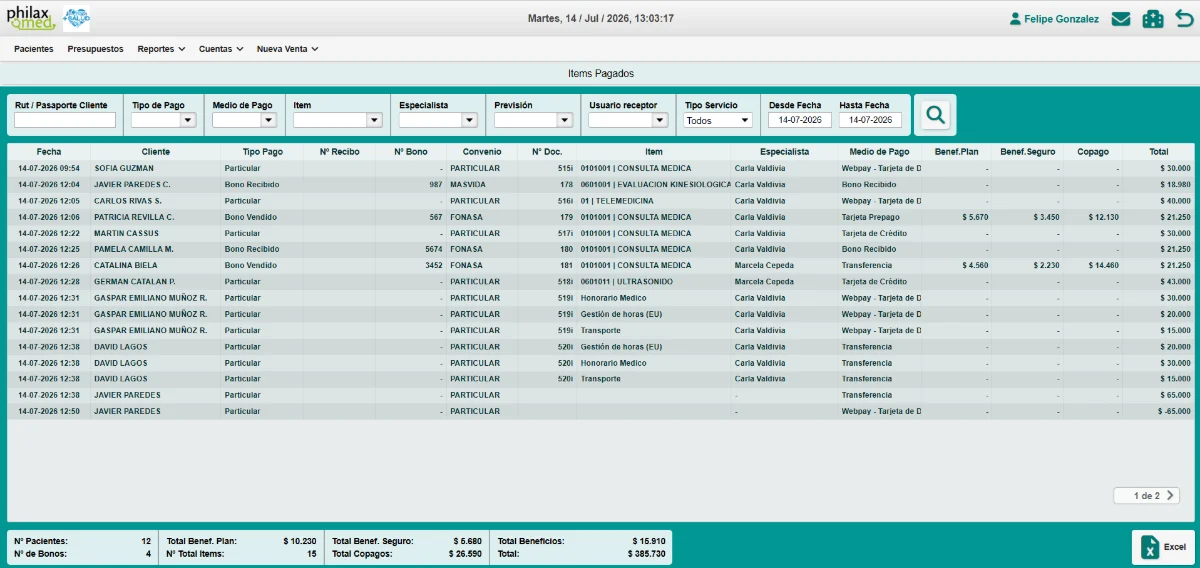Open the Reportes menu

(x=161, y=48)
